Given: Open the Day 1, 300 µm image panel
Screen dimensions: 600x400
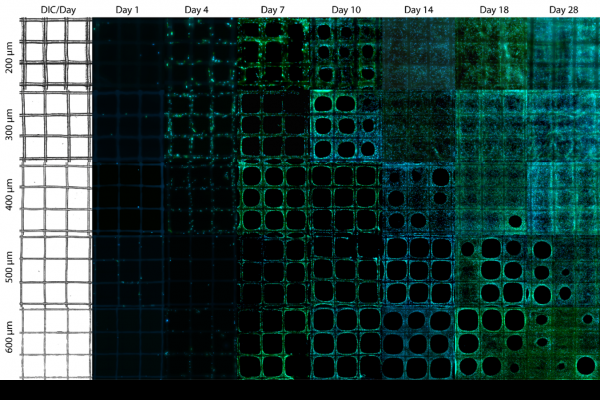Looking at the screenshot, I should tap(128, 125).
